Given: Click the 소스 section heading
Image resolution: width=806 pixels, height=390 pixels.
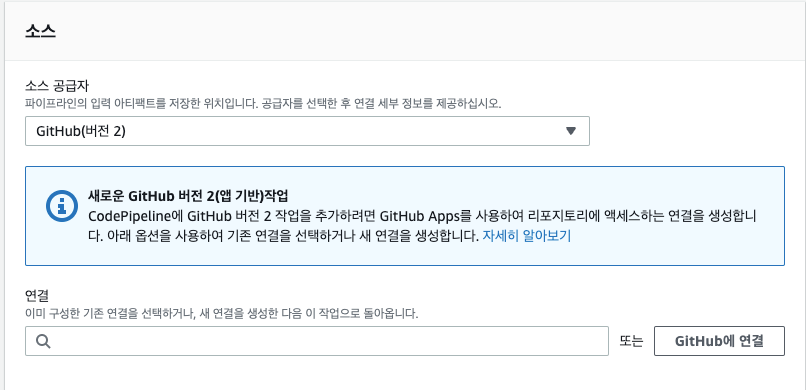Looking at the screenshot, I should pyautogui.click(x=40, y=31).
